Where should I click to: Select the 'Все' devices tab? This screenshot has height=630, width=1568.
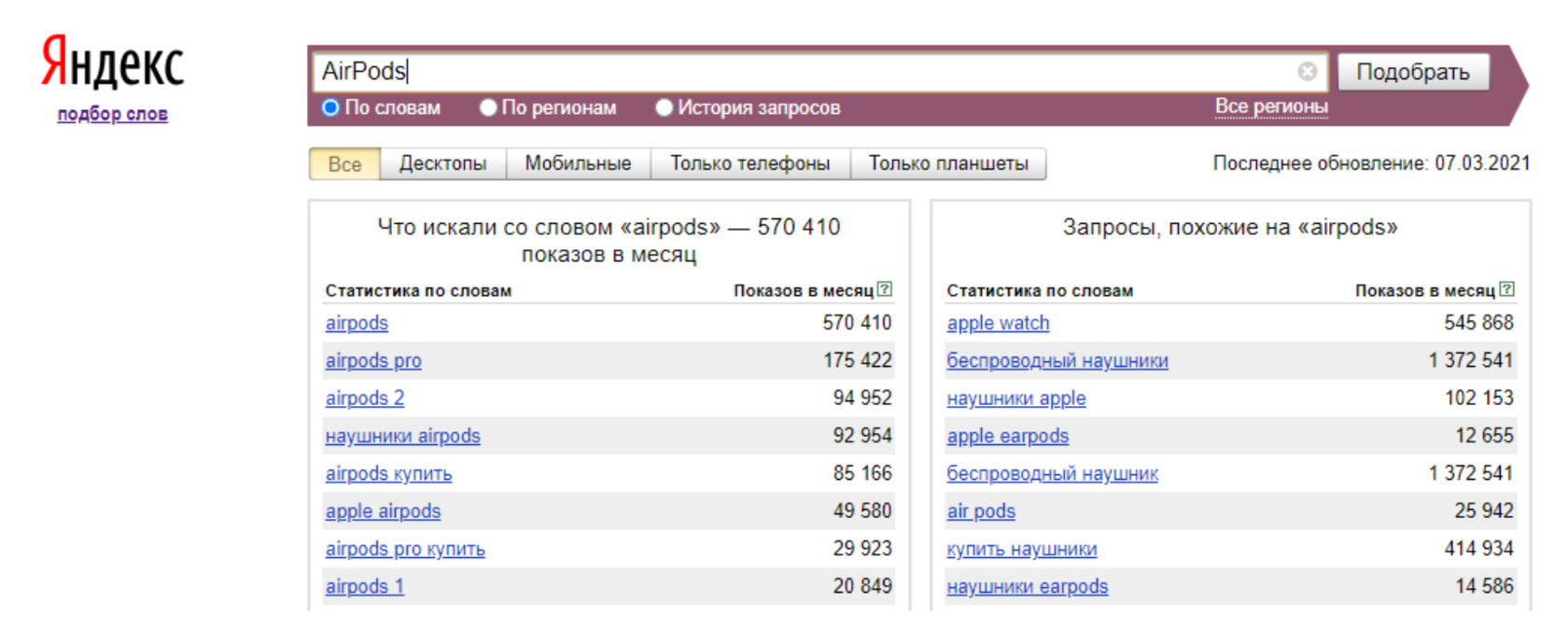pyautogui.click(x=344, y=164)
